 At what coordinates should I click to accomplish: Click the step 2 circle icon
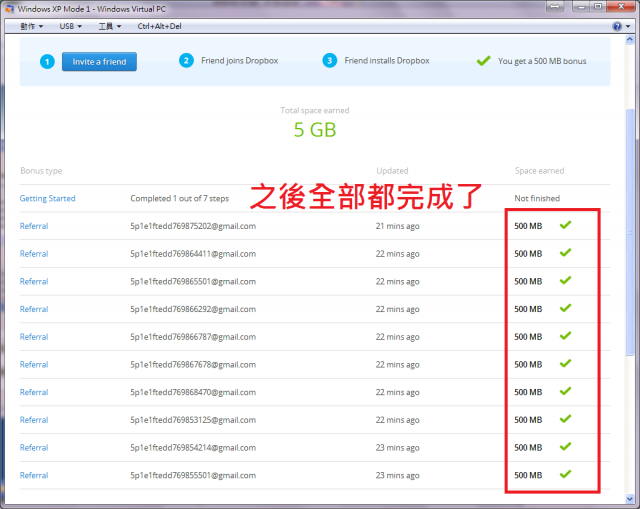tap(186, 61)
